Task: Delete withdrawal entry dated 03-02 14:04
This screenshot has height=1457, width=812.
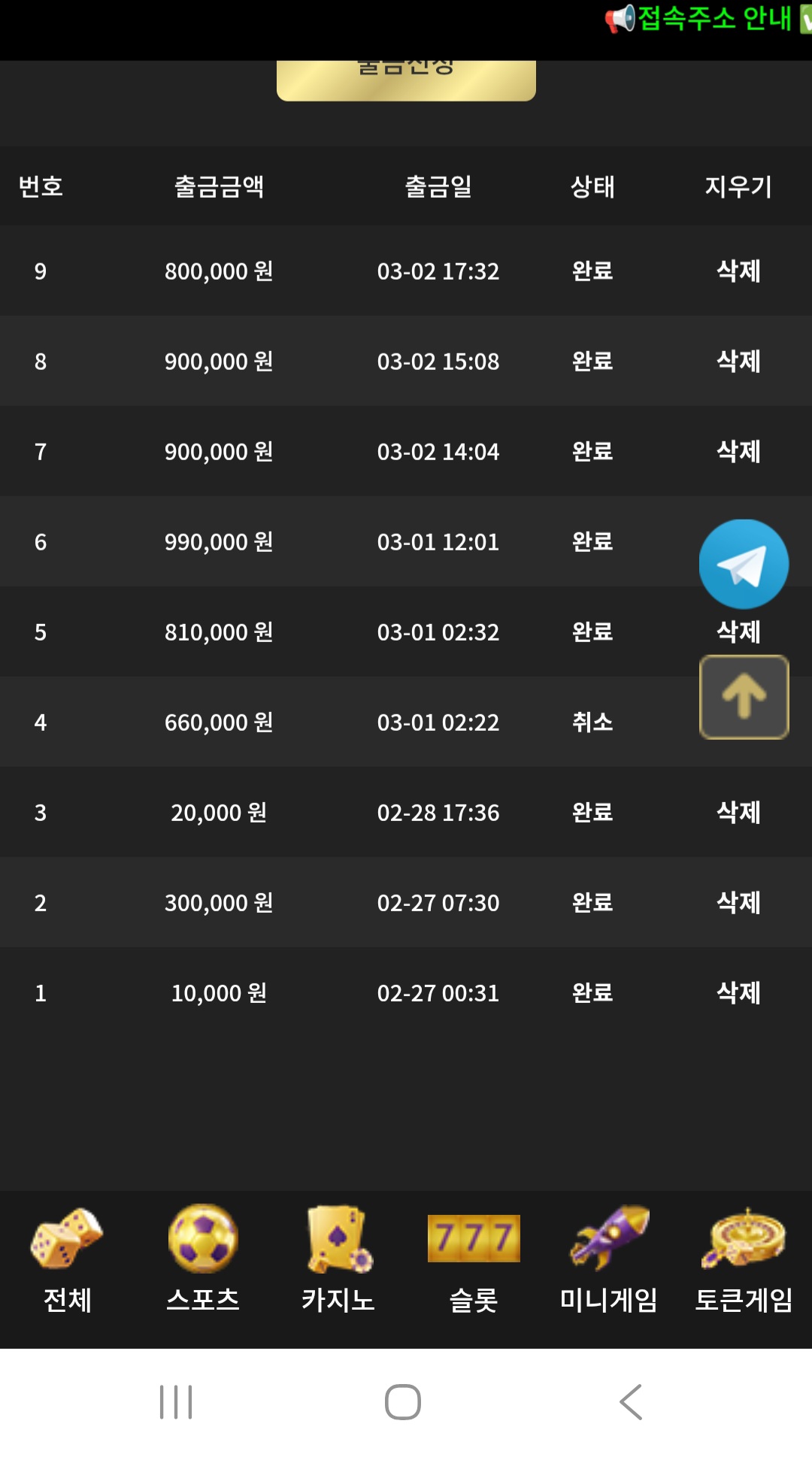Action: pyautogui.click(x=738, y=452)
